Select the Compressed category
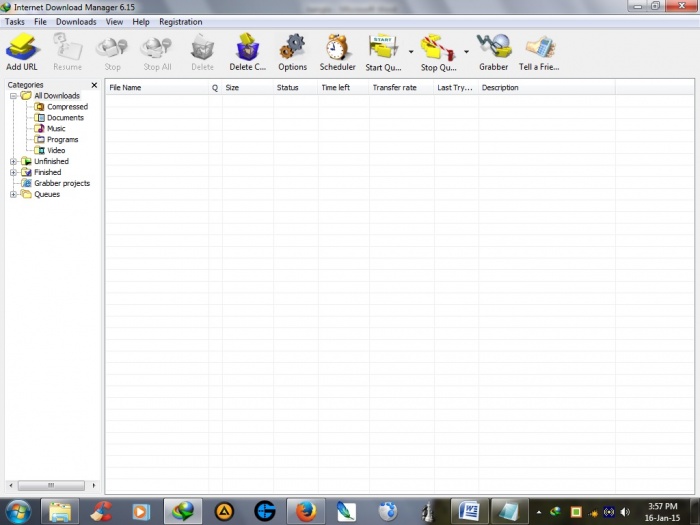 coord(67,107)
